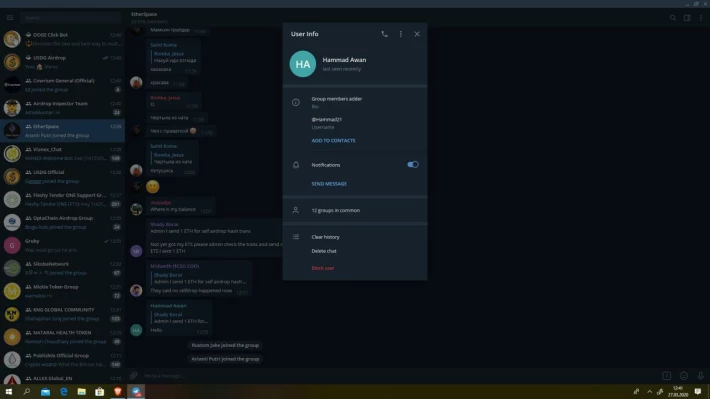
Task: Click the Telegram icon on the taskbar
Action: pyautogui.click(x=136, y=392)
